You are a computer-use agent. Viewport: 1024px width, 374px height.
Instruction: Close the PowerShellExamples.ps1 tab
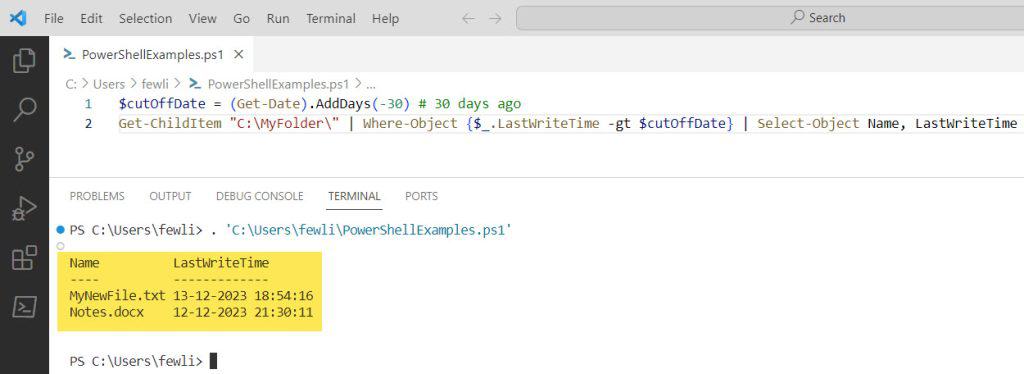[238, 55]
